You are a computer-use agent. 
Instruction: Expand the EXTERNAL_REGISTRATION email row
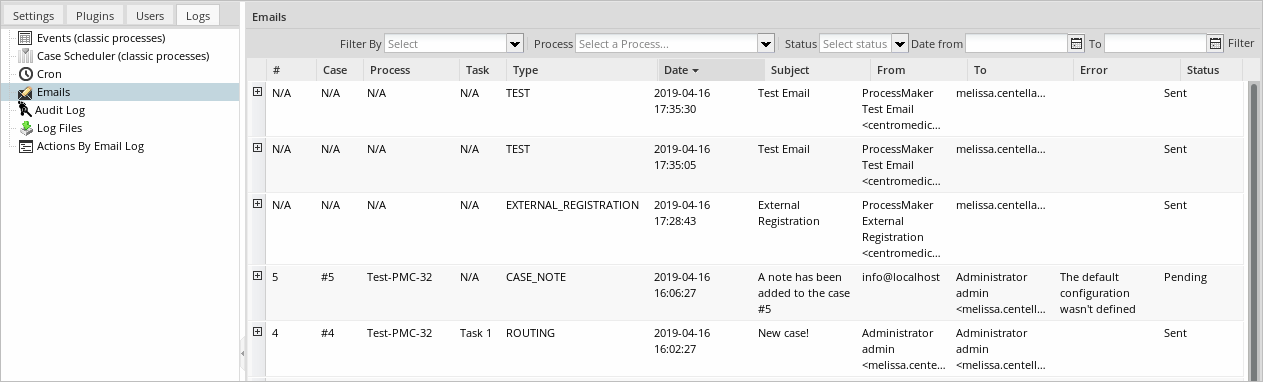tap(257, 204)
